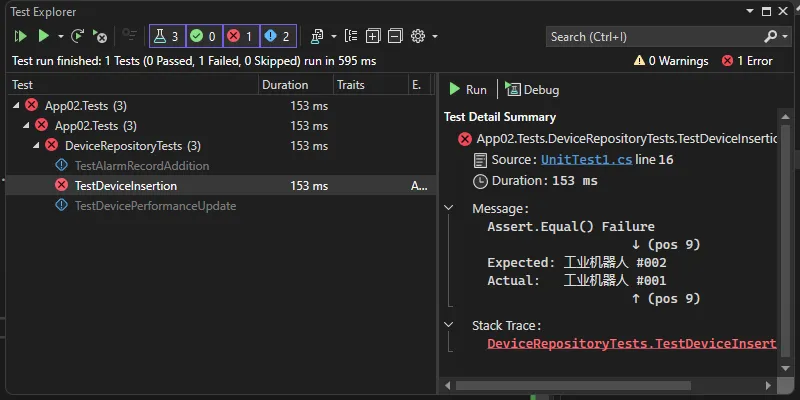Collapse the Message section in detail summary
Viewport: 800px width, 400px height.
(x=447, y=209)
